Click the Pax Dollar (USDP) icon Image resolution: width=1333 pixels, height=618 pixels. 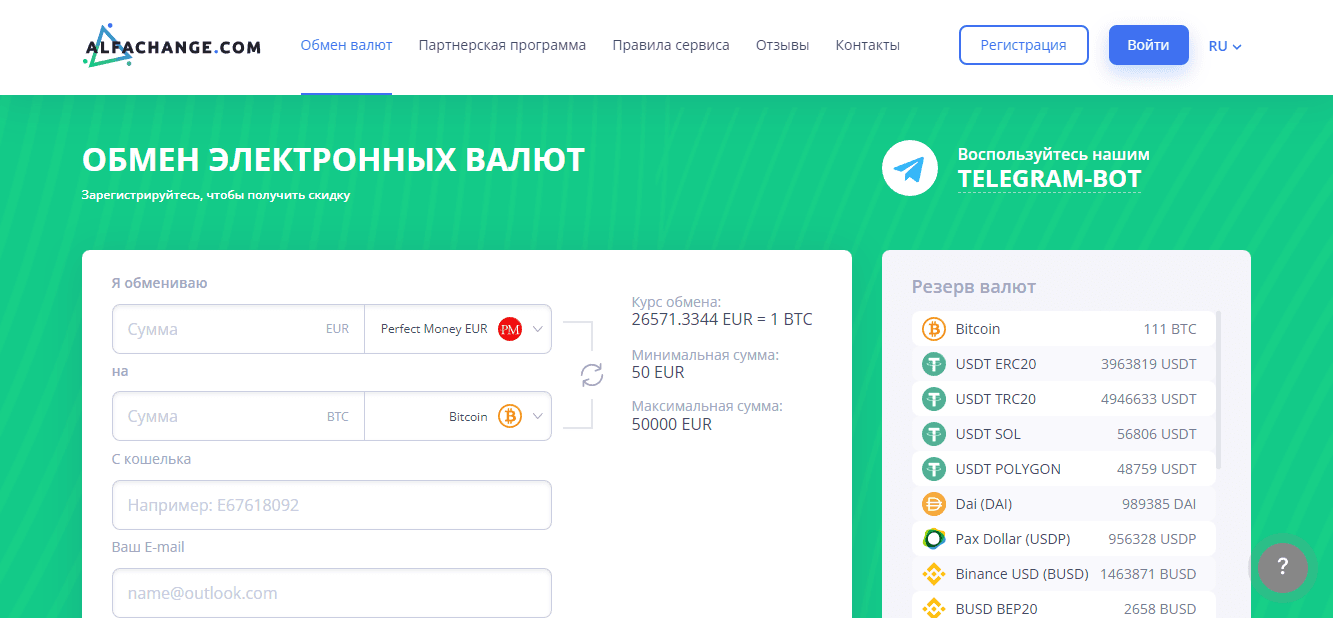(x=935, y=538)
